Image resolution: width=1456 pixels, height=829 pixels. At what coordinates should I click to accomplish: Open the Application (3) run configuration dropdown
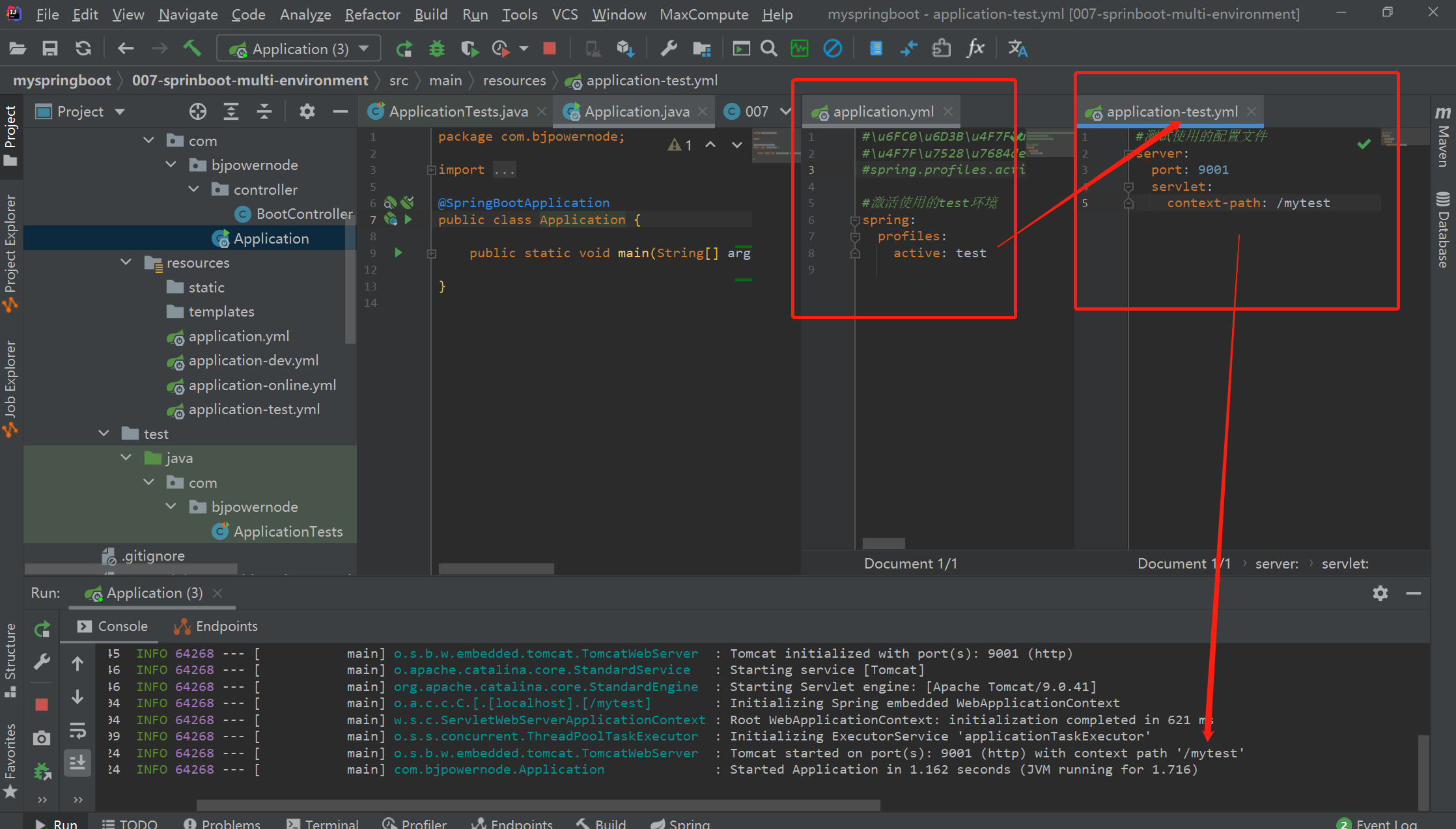300,49
